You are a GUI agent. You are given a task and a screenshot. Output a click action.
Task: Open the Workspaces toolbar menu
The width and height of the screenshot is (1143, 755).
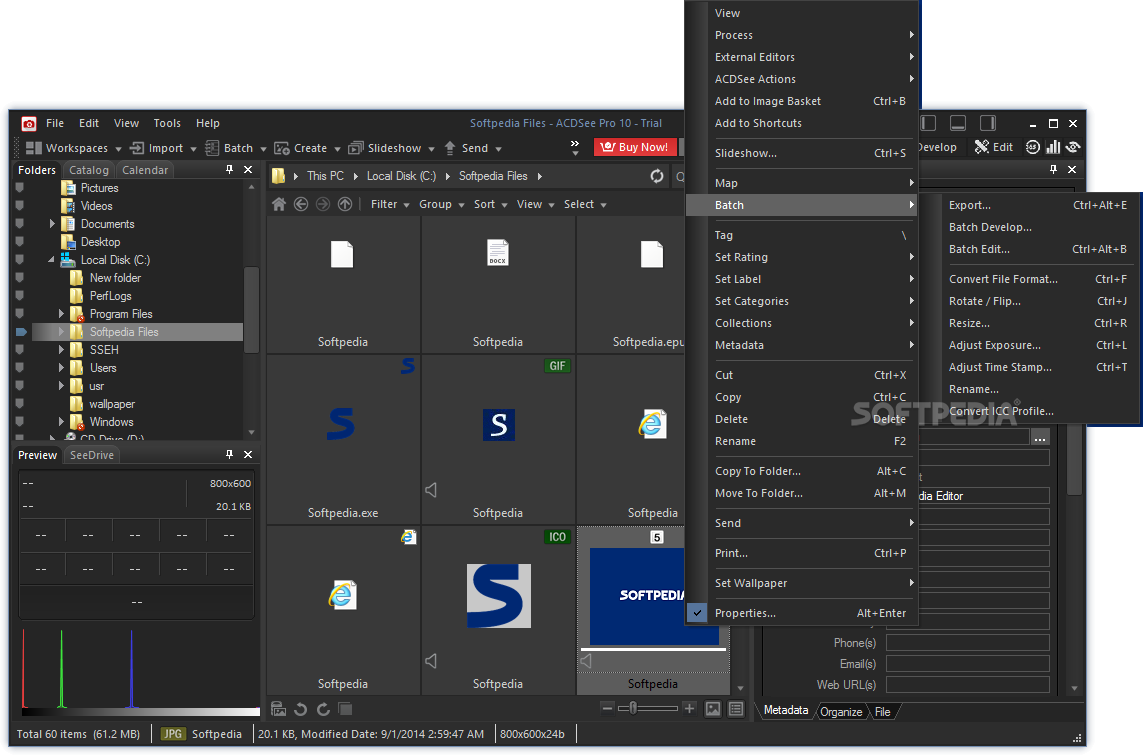(73, 148)
